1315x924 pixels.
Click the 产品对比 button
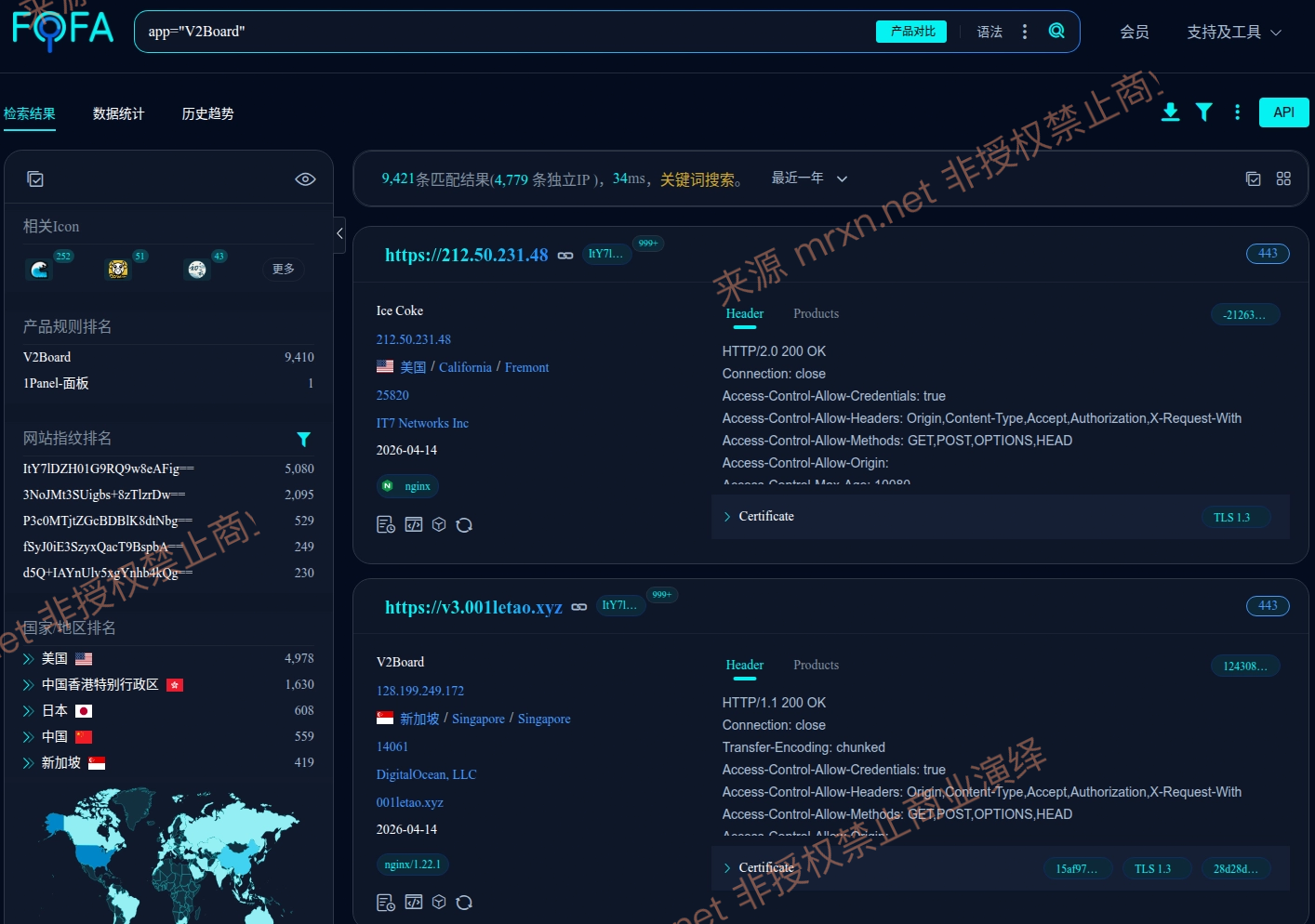(911, 32)
